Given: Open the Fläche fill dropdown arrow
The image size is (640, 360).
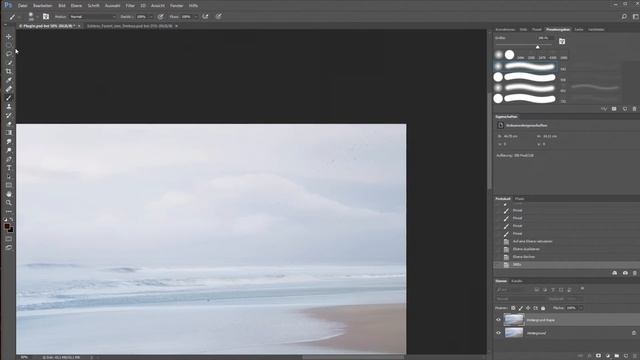Looking at the screenshot, I should (581, 308).
